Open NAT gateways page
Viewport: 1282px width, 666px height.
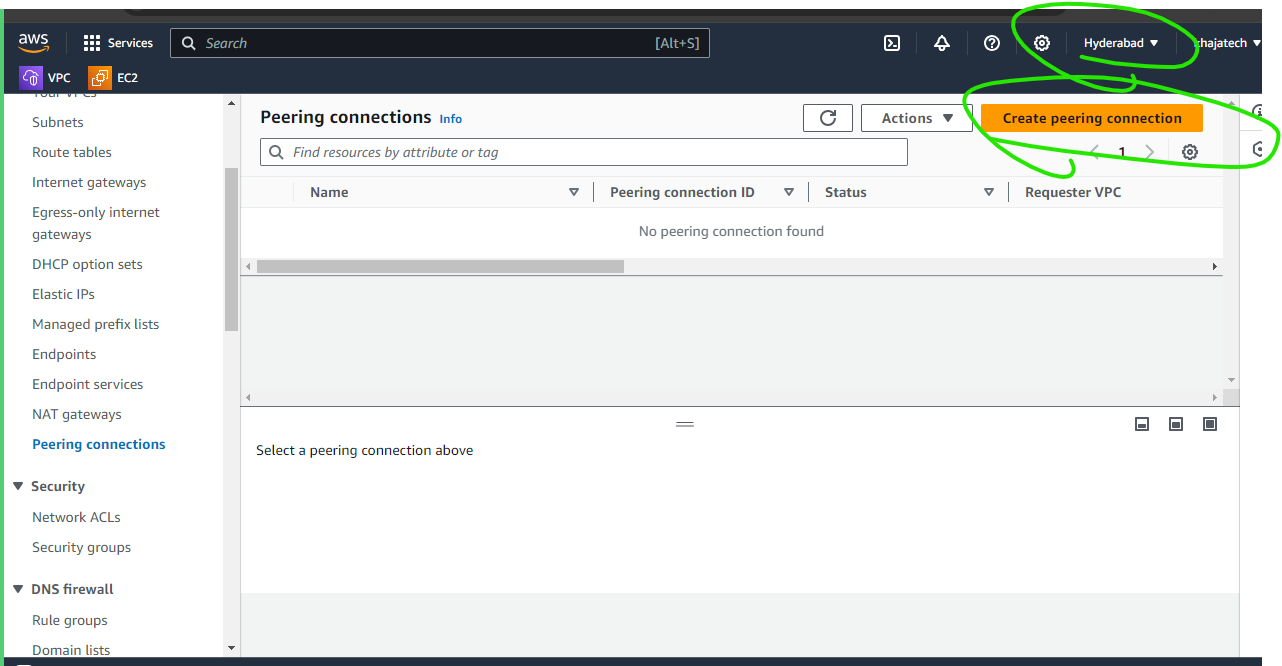tap(77, 414)
